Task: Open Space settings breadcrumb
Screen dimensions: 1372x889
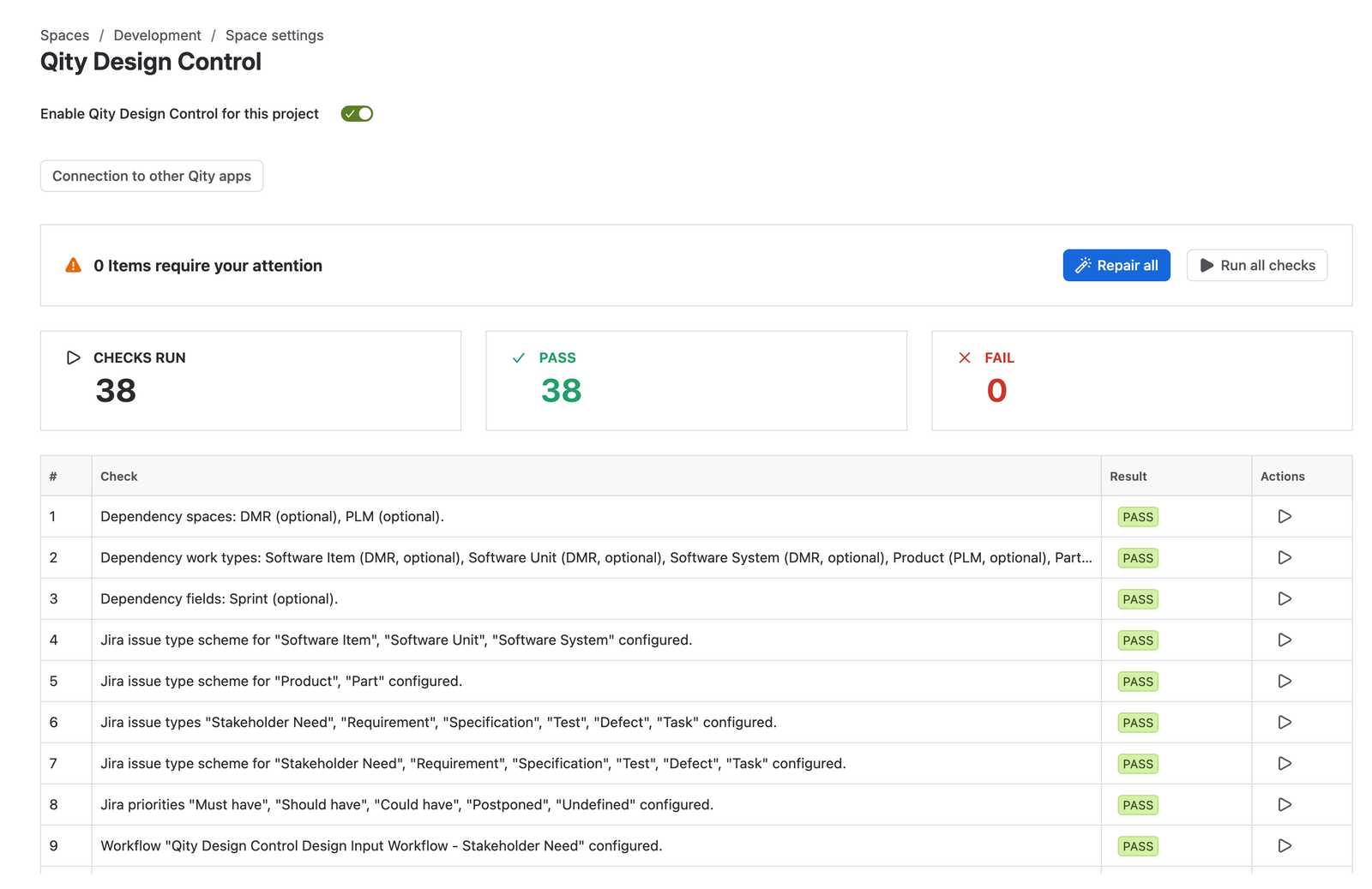Action: 274,35
